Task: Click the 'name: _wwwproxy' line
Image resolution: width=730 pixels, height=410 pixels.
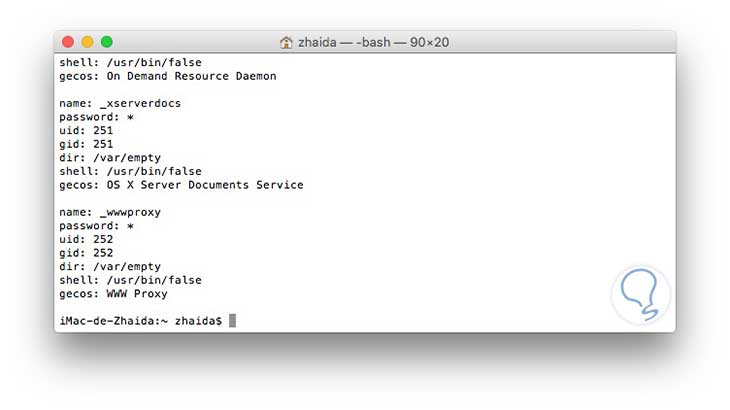Action: tap(110, 212)
